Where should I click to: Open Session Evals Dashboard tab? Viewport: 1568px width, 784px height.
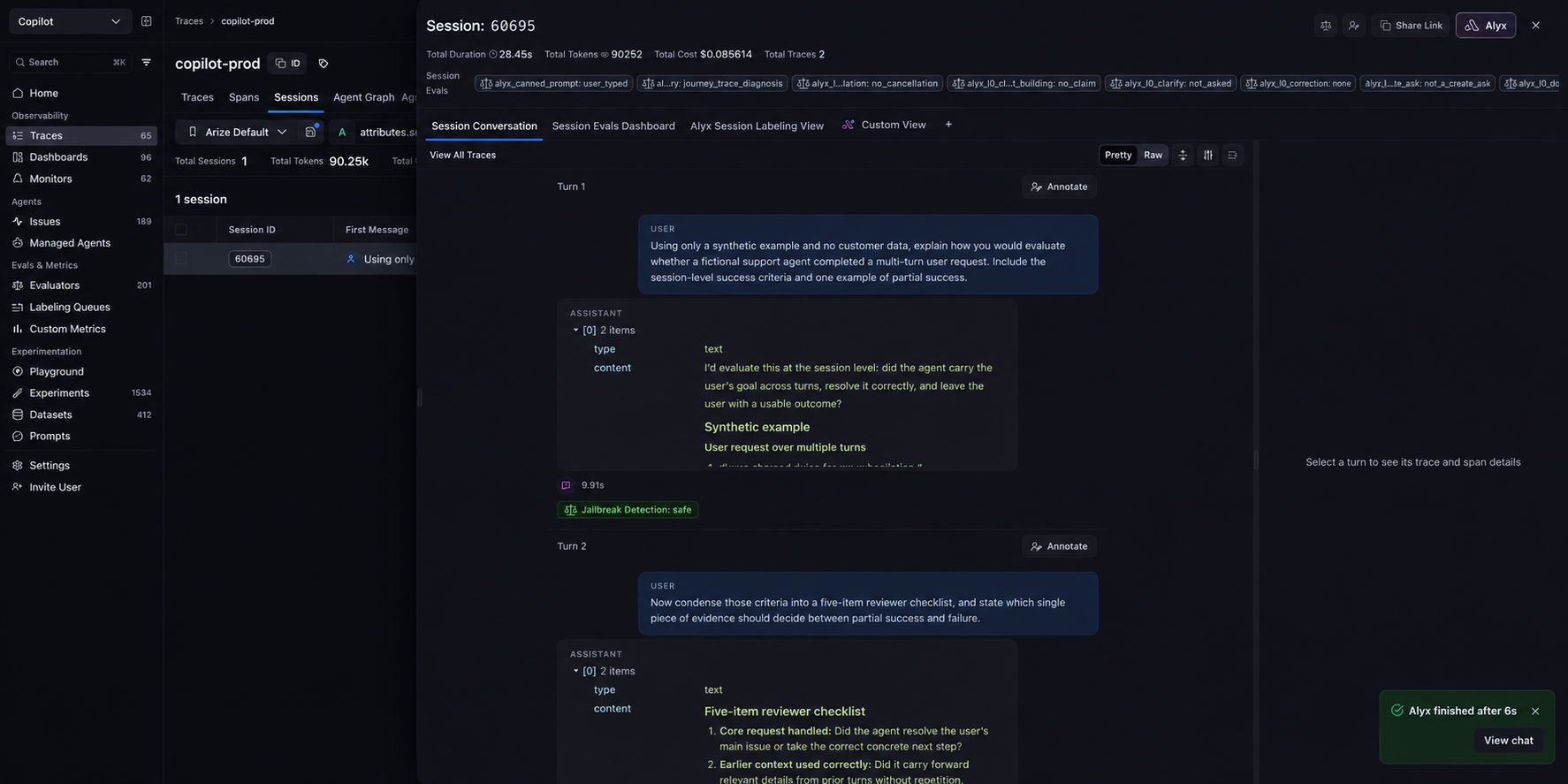(613, 126)
